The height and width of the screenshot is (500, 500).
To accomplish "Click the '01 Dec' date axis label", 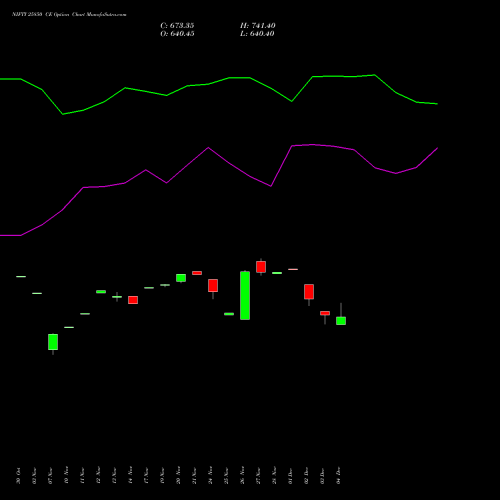I will coord(291,476).
